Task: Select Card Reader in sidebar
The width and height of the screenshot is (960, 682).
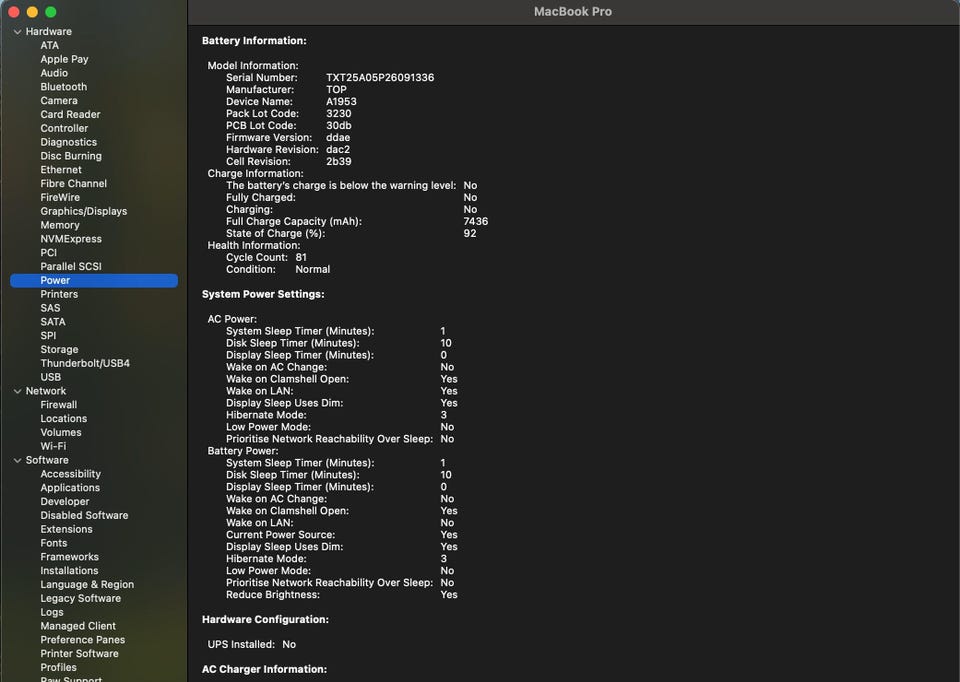Action: 70,114
